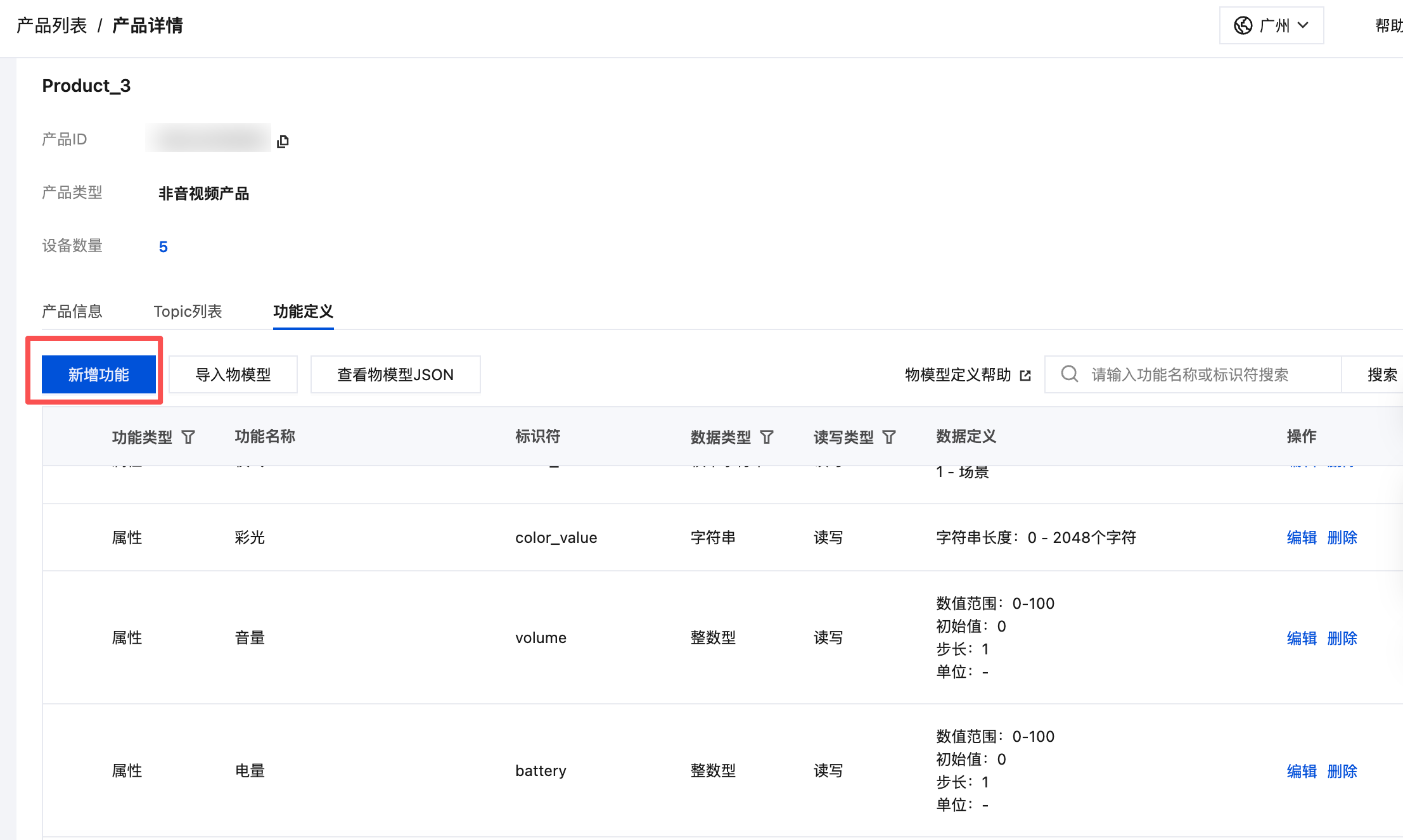The width and height of the screenshot is (1403, 840).
Task: Edit the color_value property row
Action: click(x=1301, y=537)
